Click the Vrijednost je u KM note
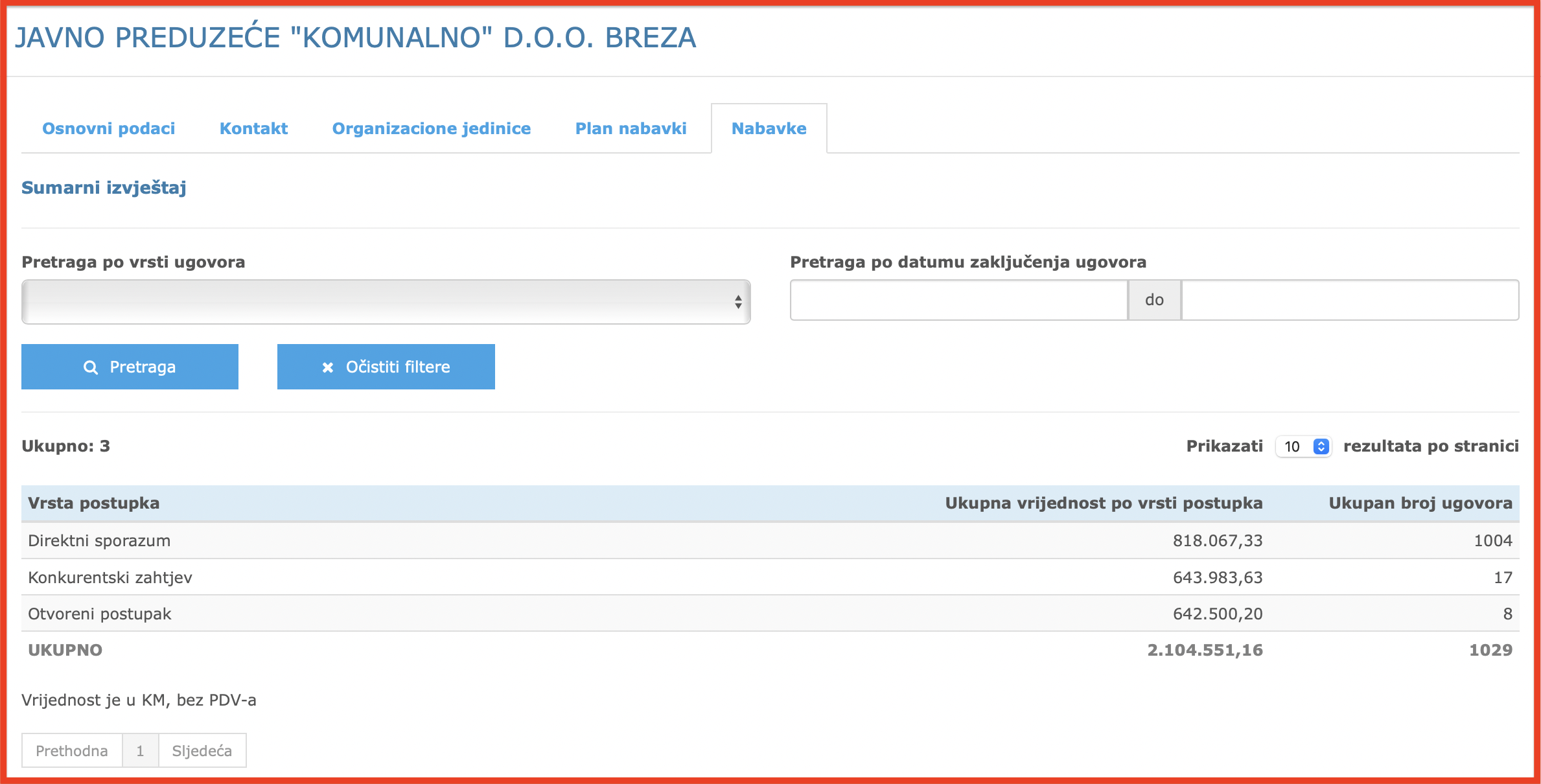Screen dimensions: 1541x784 point(139,700)
